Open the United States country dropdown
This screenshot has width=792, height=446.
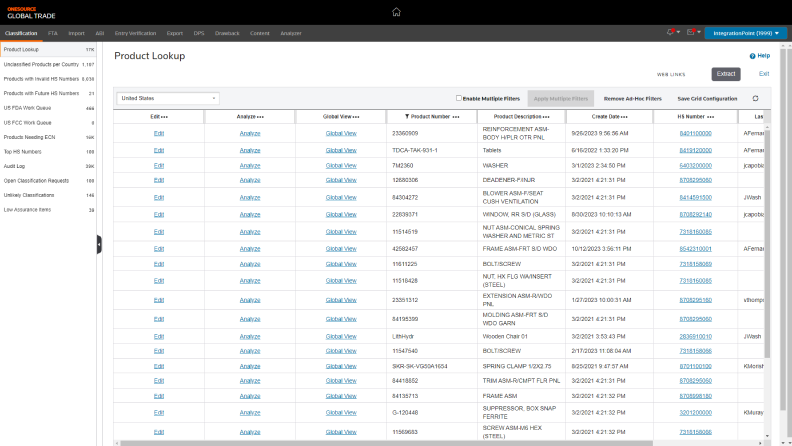[x=168, y=98]
